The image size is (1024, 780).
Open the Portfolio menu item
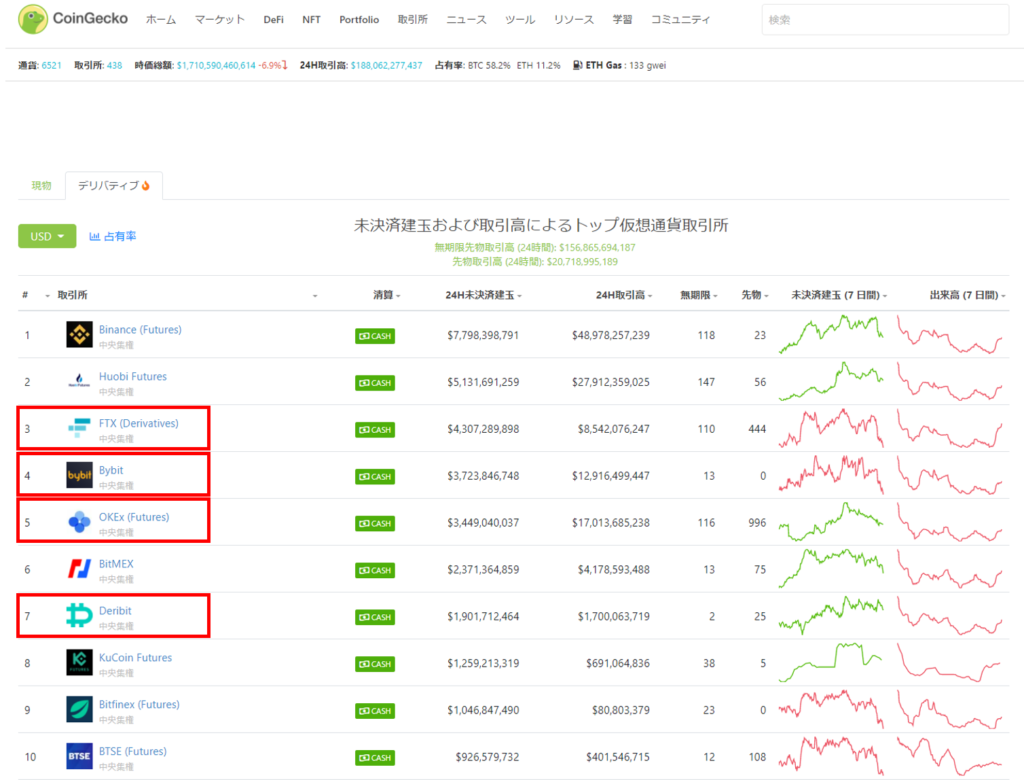pyautogui.click(x=359, y=20)
